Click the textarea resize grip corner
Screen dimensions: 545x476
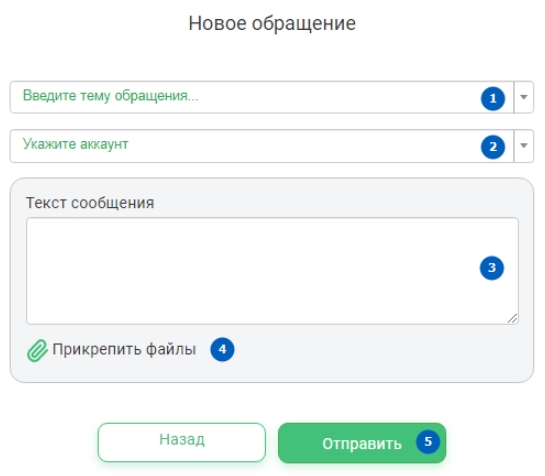click(x=512, y=318)
